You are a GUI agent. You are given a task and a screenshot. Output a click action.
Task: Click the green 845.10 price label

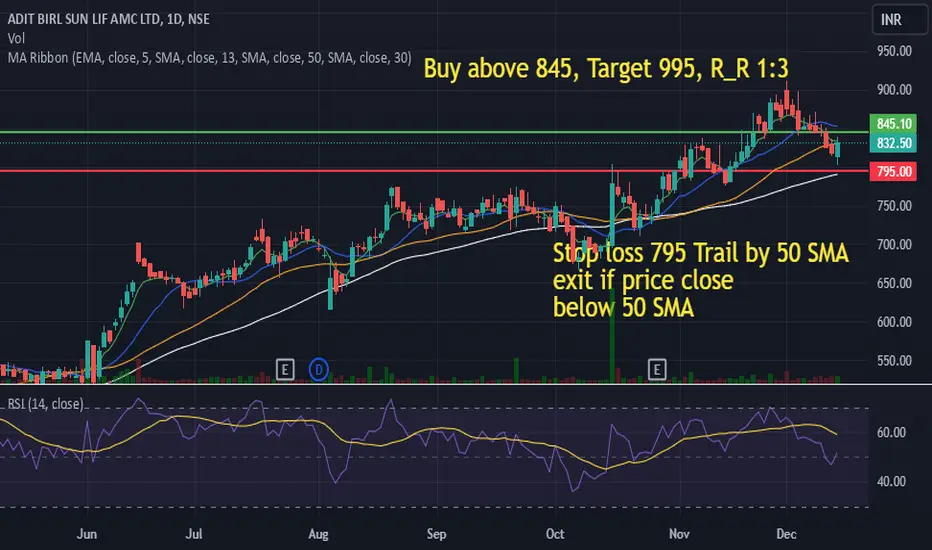point(893,124)
